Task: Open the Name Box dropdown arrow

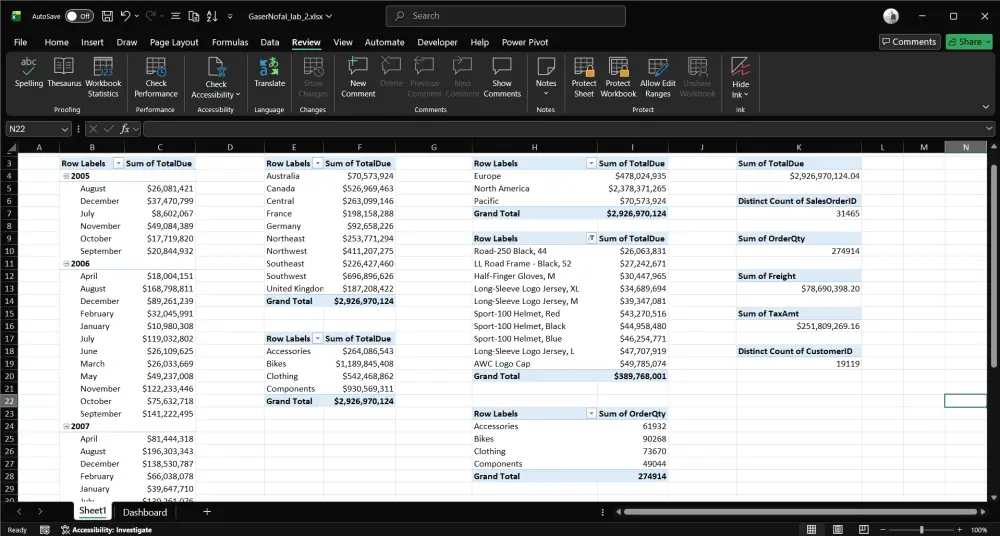Action: tap(64, 129)
